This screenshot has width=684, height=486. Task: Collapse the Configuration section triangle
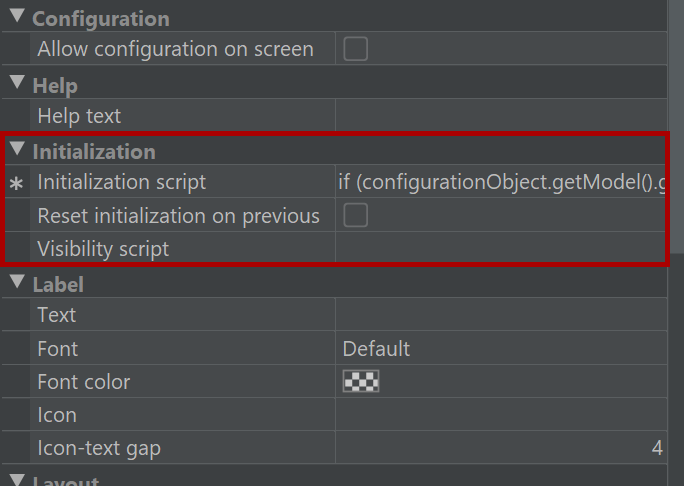click(17, 16)
